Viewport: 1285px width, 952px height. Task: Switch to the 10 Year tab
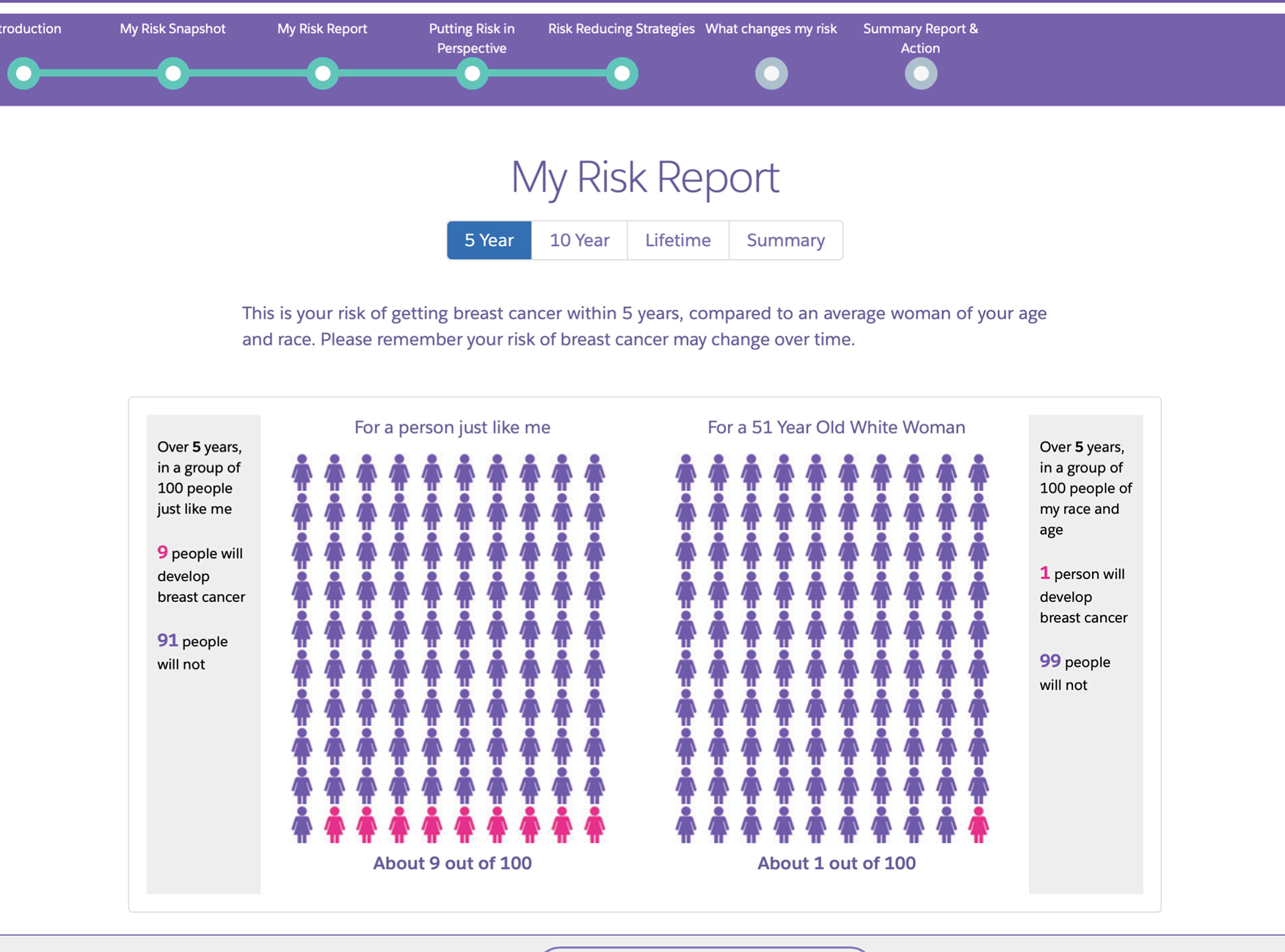[x=579, y=240]
